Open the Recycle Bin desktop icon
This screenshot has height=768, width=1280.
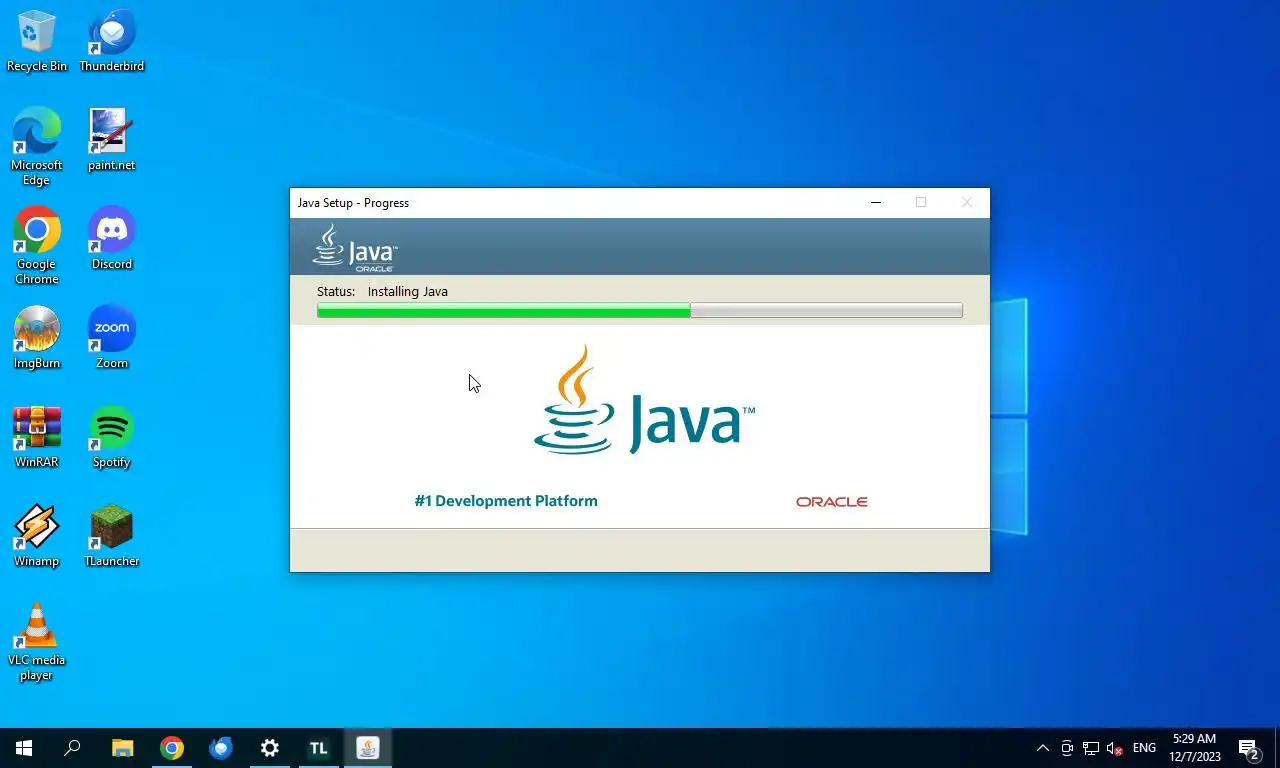[37, 42]
